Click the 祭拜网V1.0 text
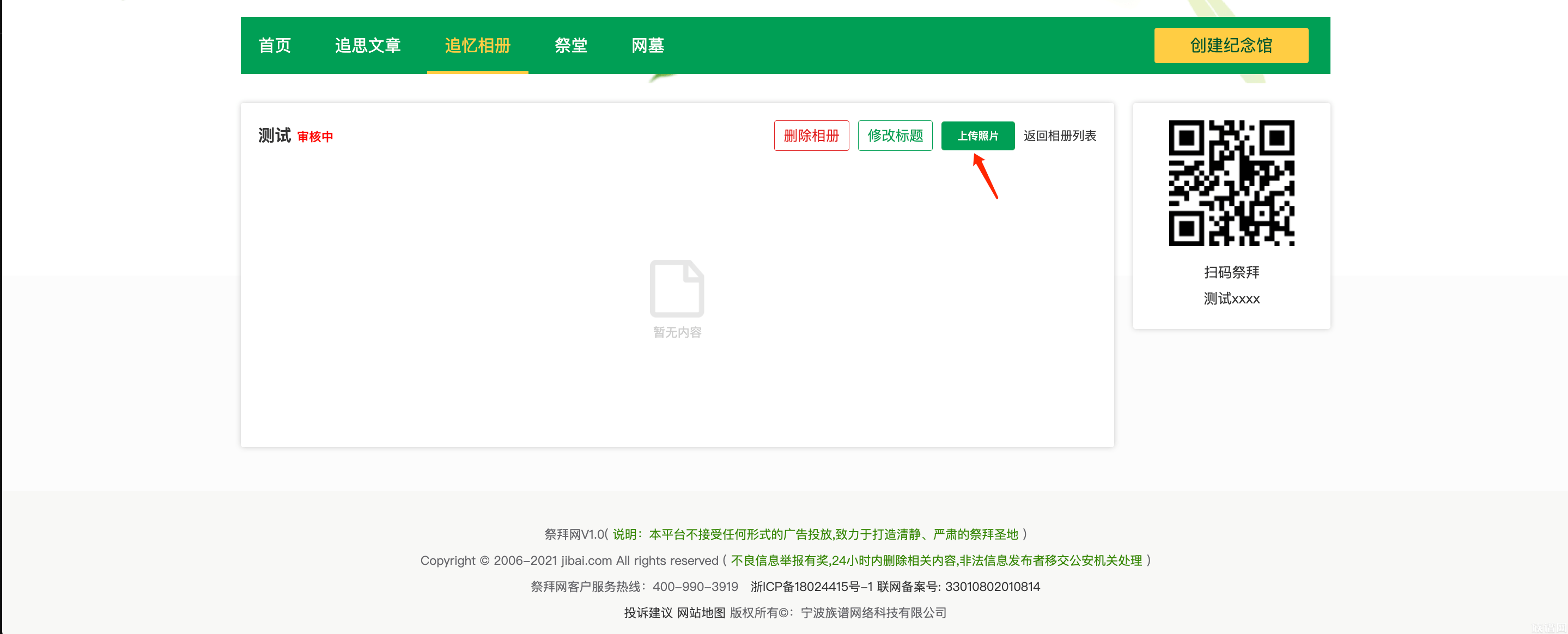The width and height of the screenshot is (1568, 634). (x=574, y=534)
